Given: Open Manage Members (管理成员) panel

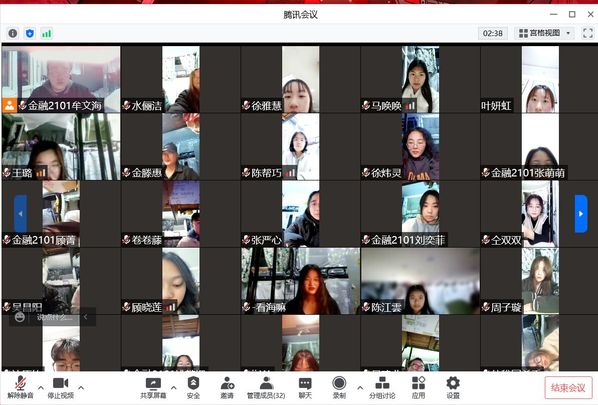Looking at the screenshot, I should pos(266,387).
